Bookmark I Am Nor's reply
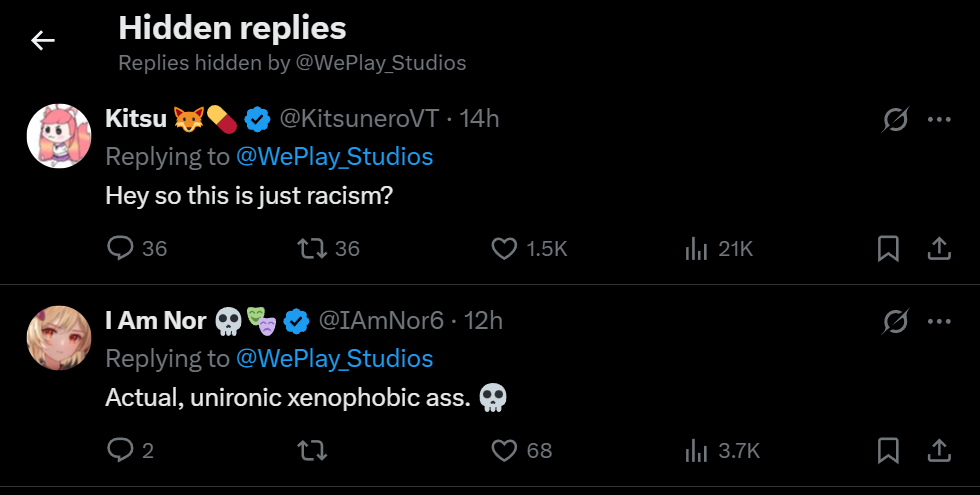Image resolution: width=980 pixels, height=495 pixels. coord(888,450)
